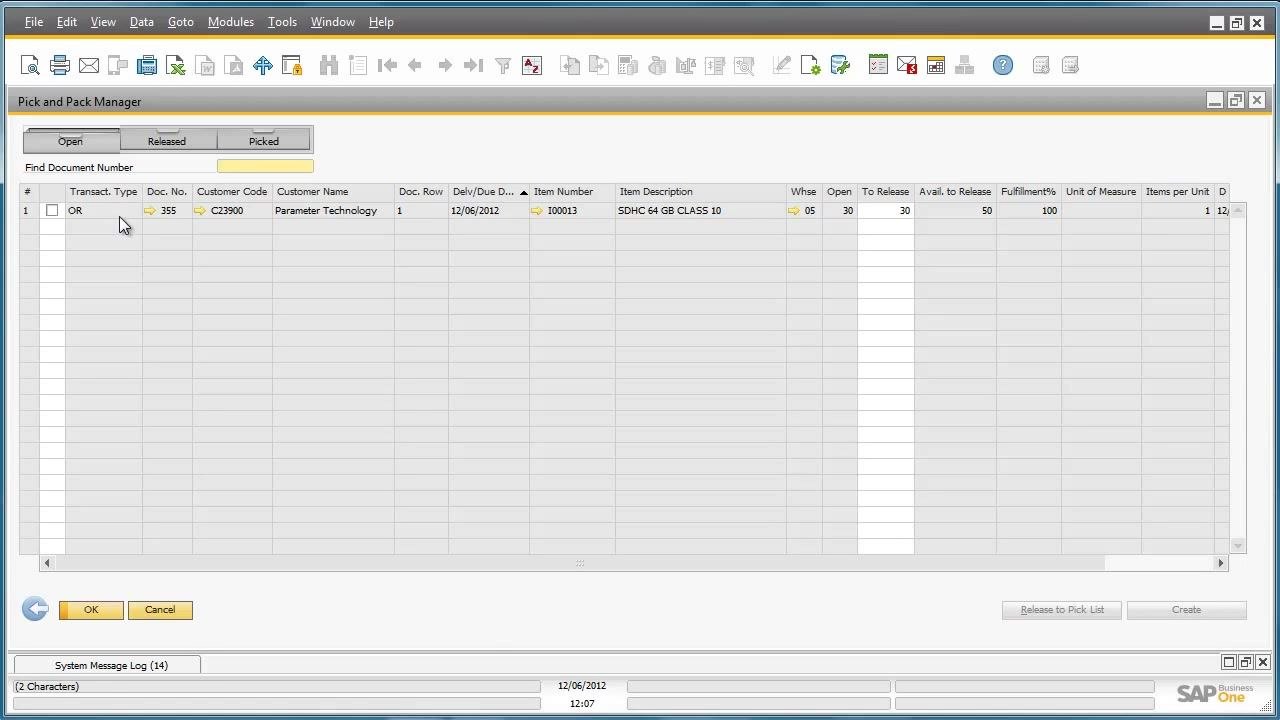Click the Customer Name column header
1280x720 pixels.
pos(333,192)
